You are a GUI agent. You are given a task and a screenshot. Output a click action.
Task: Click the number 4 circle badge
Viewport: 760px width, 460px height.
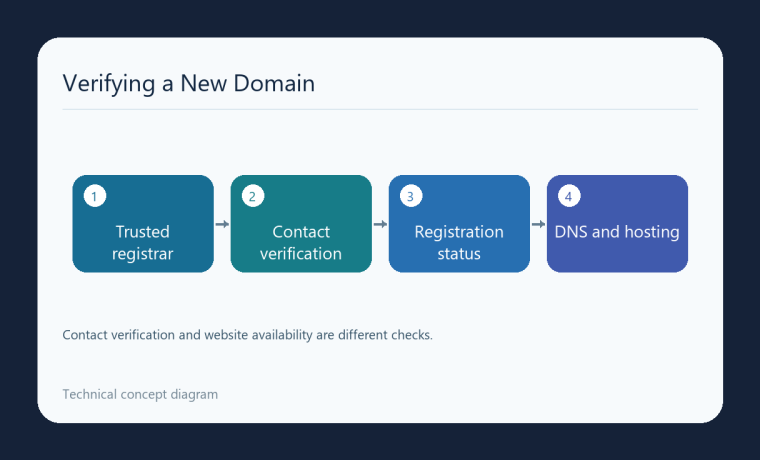pos(569,196)
